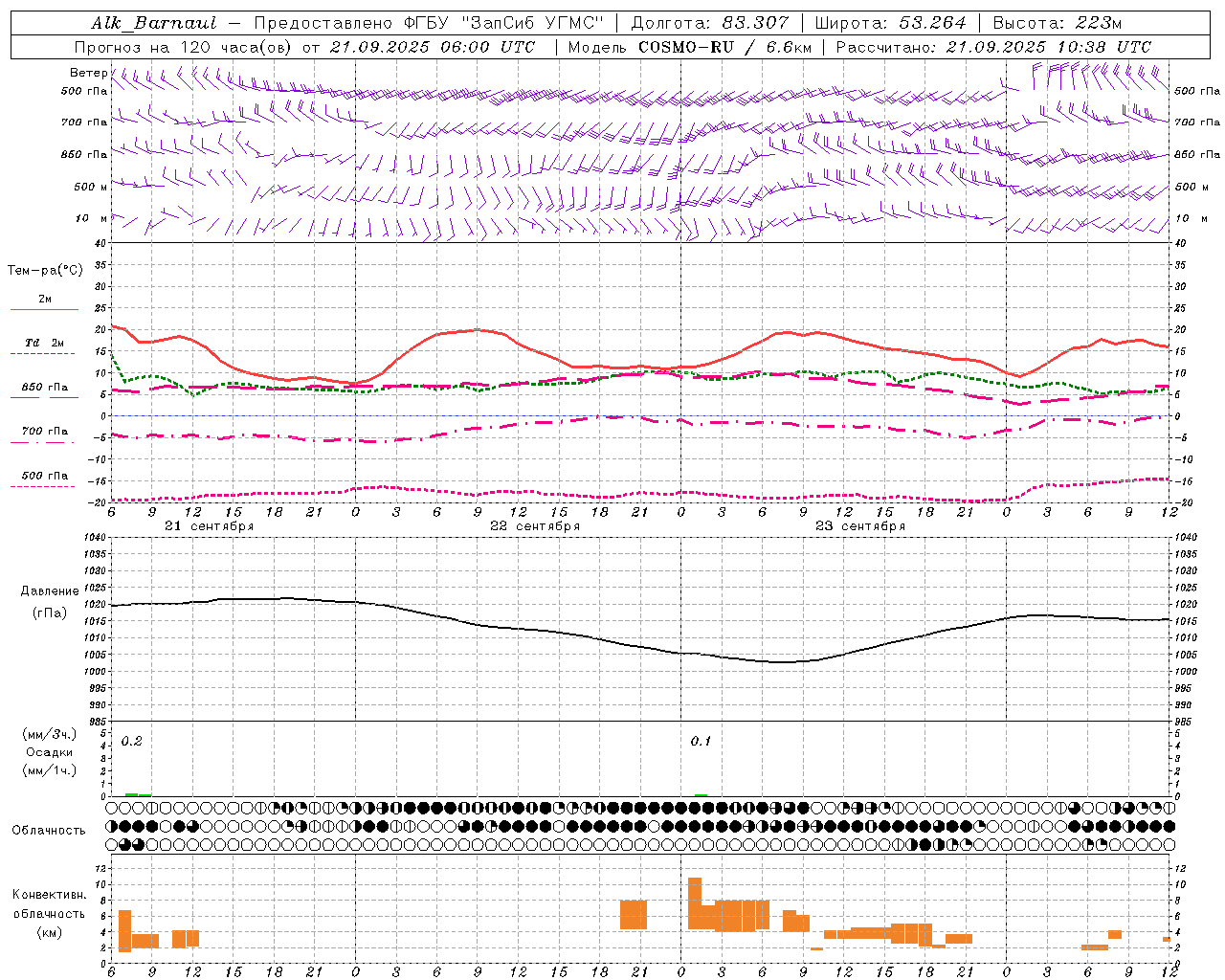The width and height of the screenshot is (1225, 980).
Task: Click the 0.1 precipitation amount value
Action: pos(702,741)
